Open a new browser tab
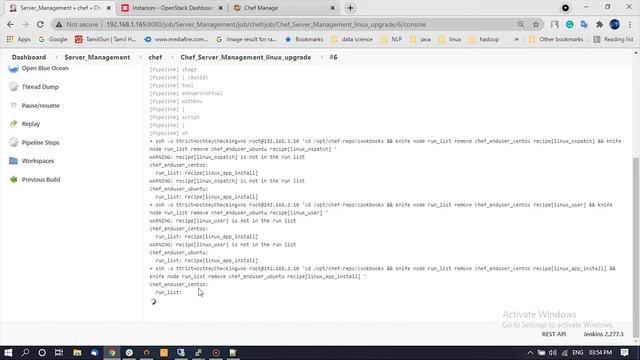This screenshot has height=360, width=640. 350,8
